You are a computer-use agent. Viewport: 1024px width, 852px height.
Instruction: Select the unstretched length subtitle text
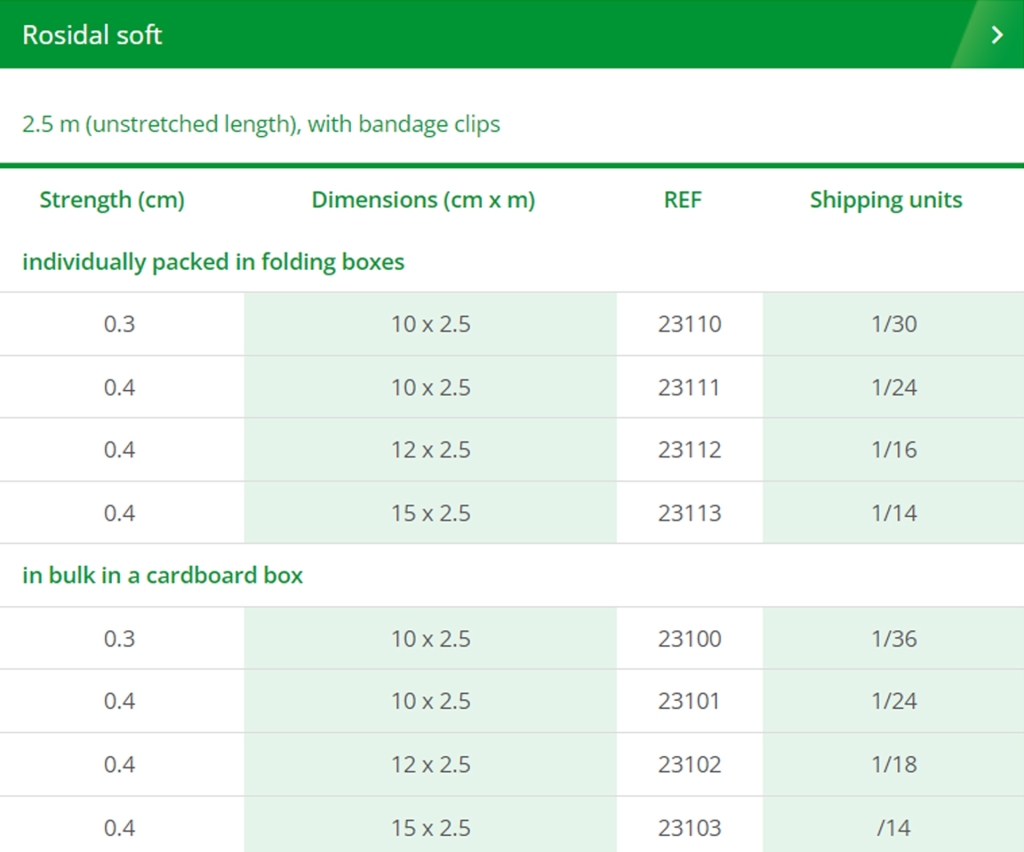[261, 124]
